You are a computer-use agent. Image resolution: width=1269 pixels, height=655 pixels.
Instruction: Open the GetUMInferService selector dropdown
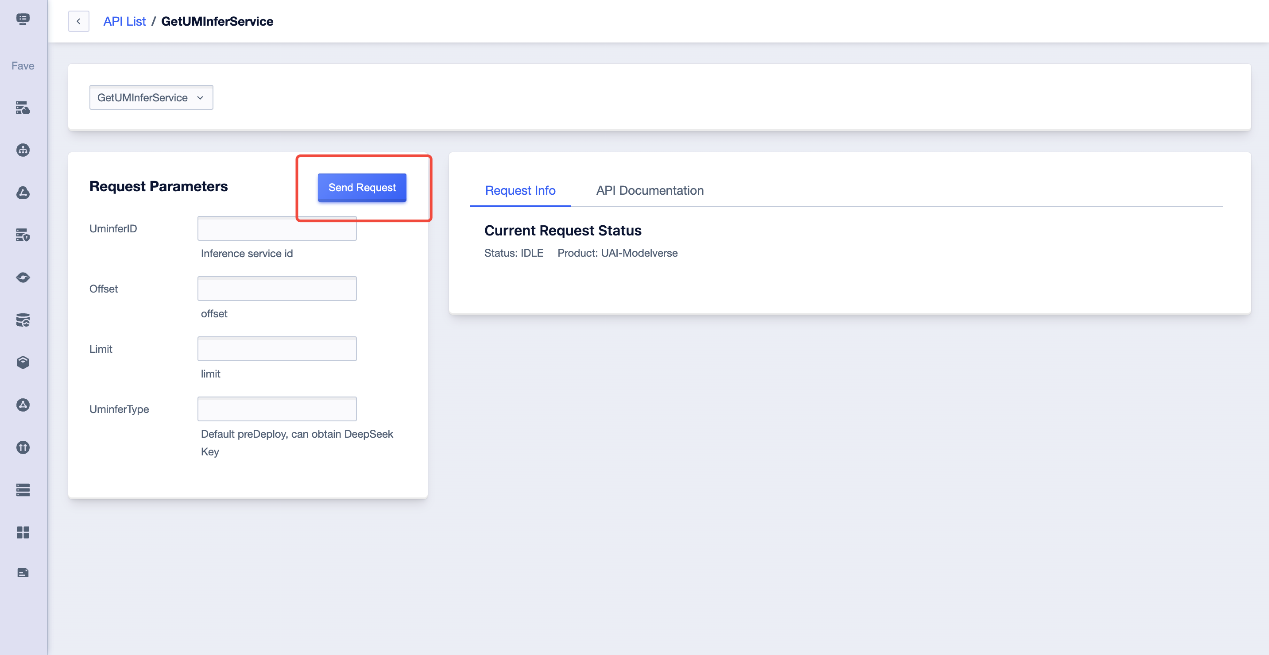pyautogui.click(x=151, y=97)
